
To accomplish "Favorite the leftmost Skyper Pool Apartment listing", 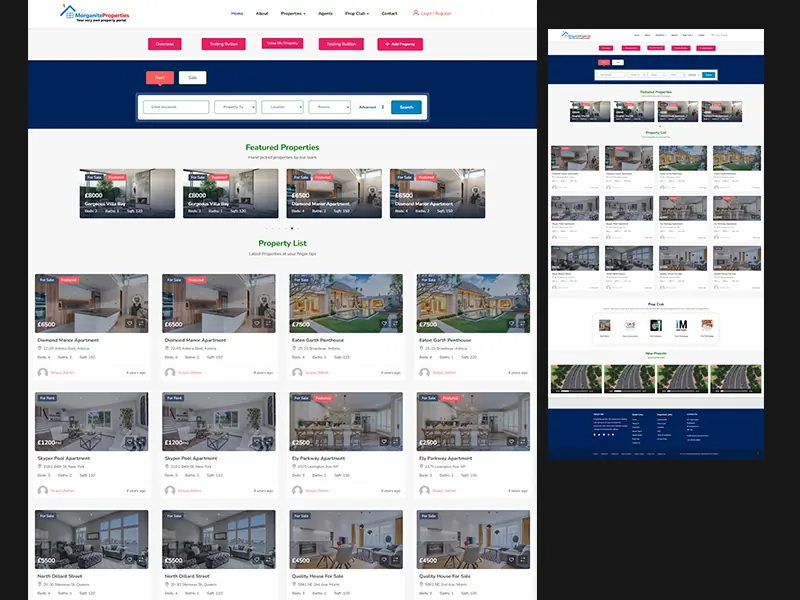I will coord(130,442).
